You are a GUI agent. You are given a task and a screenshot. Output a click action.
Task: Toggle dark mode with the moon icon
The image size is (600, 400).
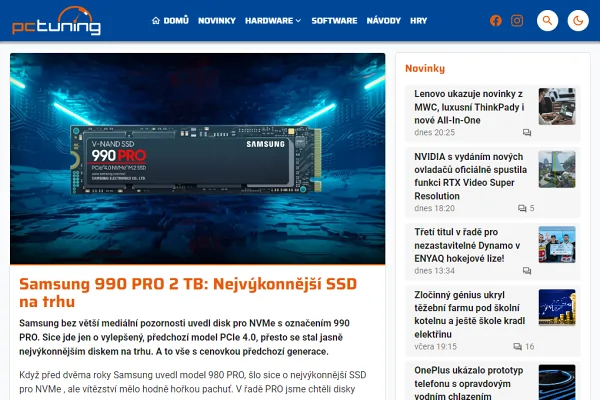coord(578,21)
